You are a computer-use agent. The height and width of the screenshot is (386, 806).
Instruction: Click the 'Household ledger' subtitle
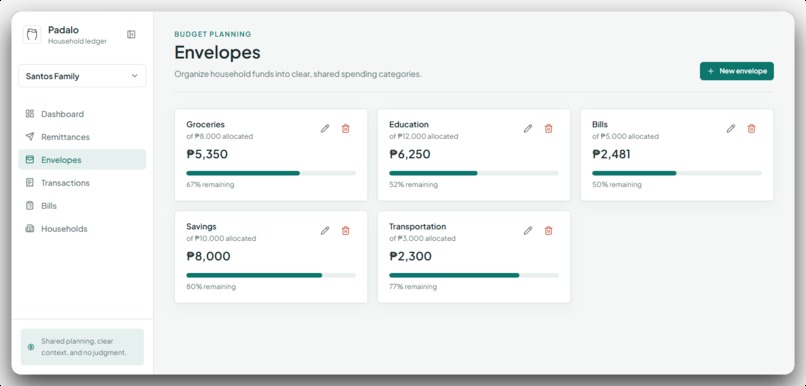(x=77, y=42)
